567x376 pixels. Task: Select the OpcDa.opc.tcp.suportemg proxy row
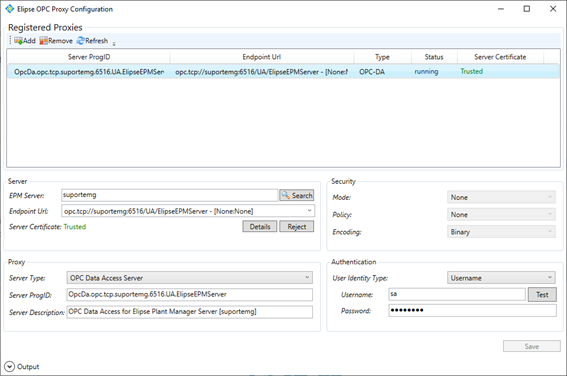point(283,72)
